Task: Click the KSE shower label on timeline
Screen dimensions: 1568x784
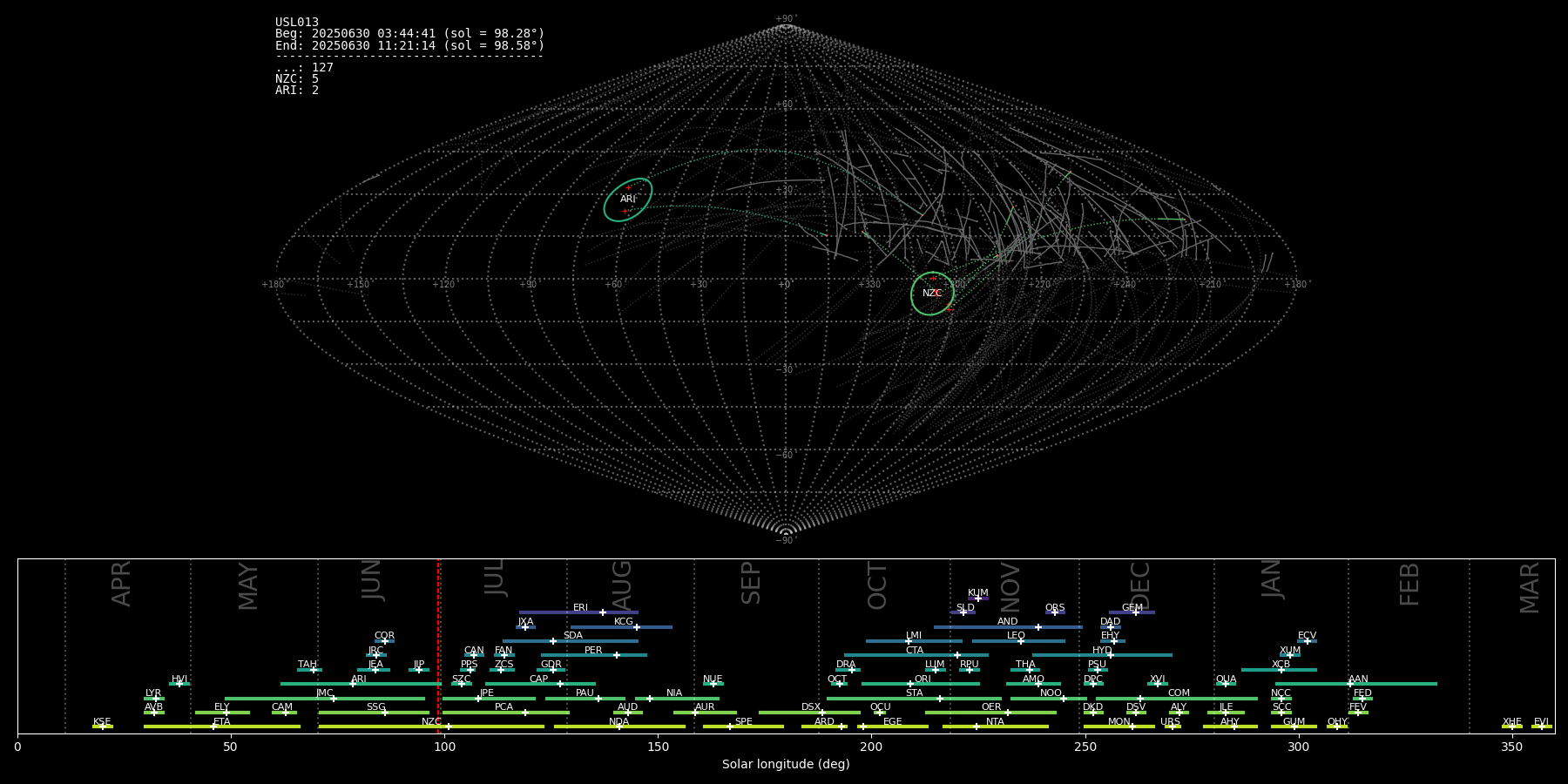Action: (102, 722)
